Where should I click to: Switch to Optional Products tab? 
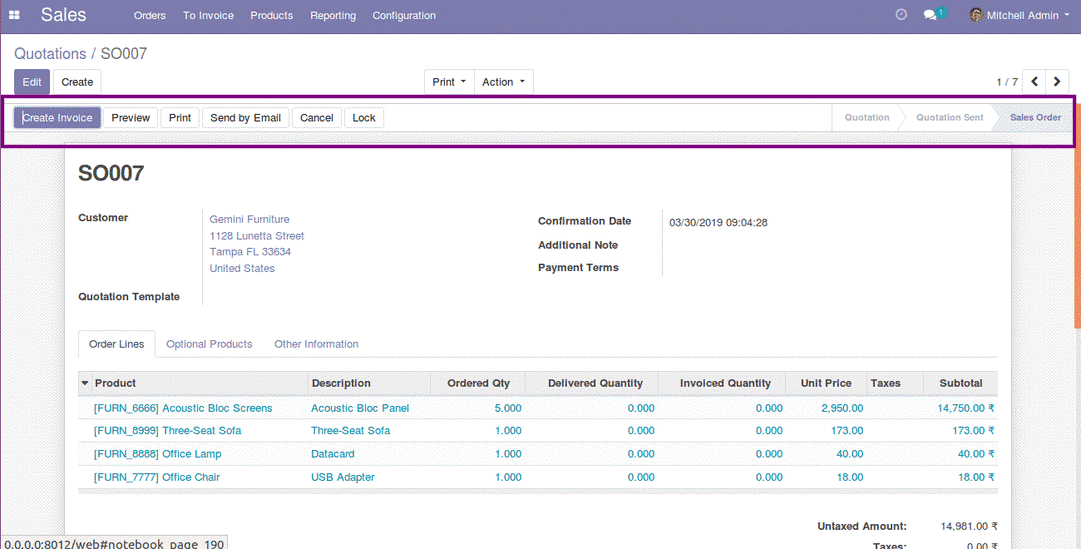pyautogui.click(x=209, y=344)
